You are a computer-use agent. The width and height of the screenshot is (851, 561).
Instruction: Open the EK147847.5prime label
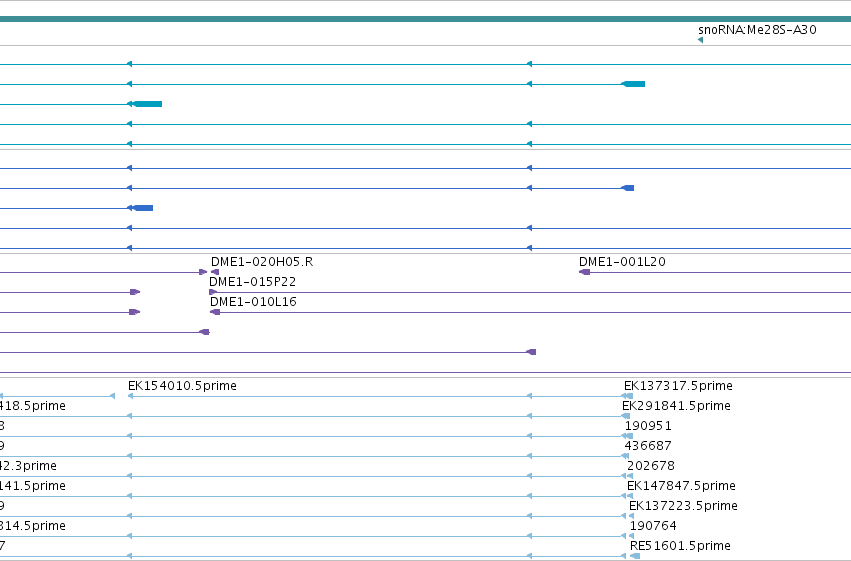[681, 486]
